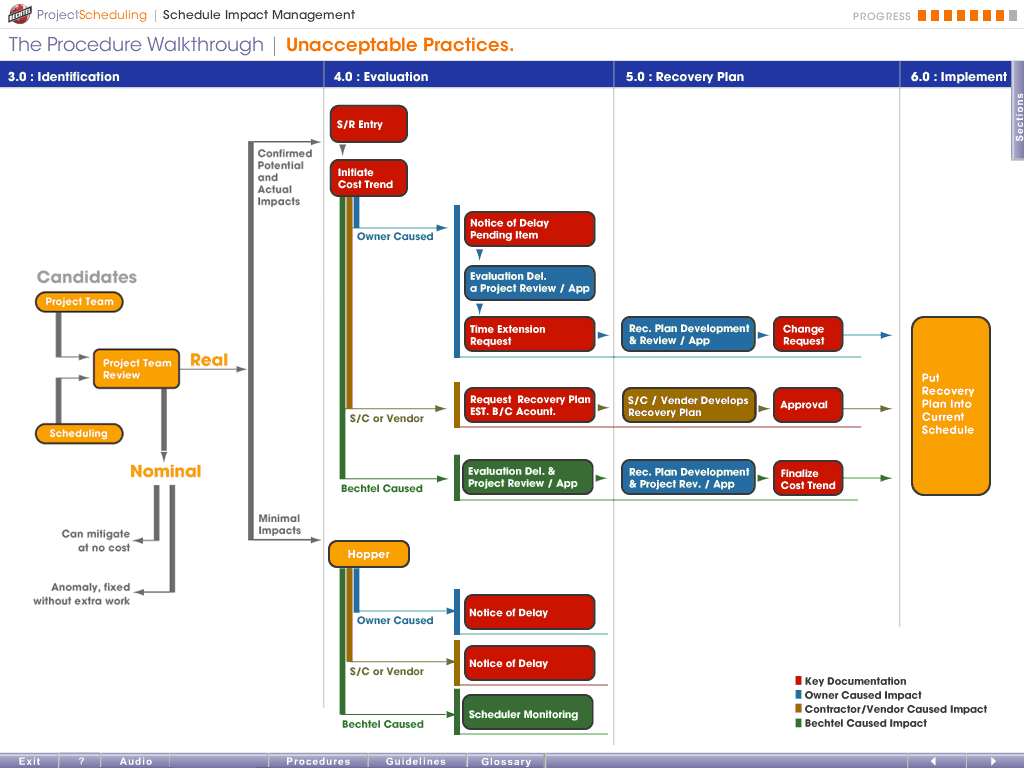Click the red Key Documentation legend swatch
1024x768 pixels.
[x=798, y=681]
